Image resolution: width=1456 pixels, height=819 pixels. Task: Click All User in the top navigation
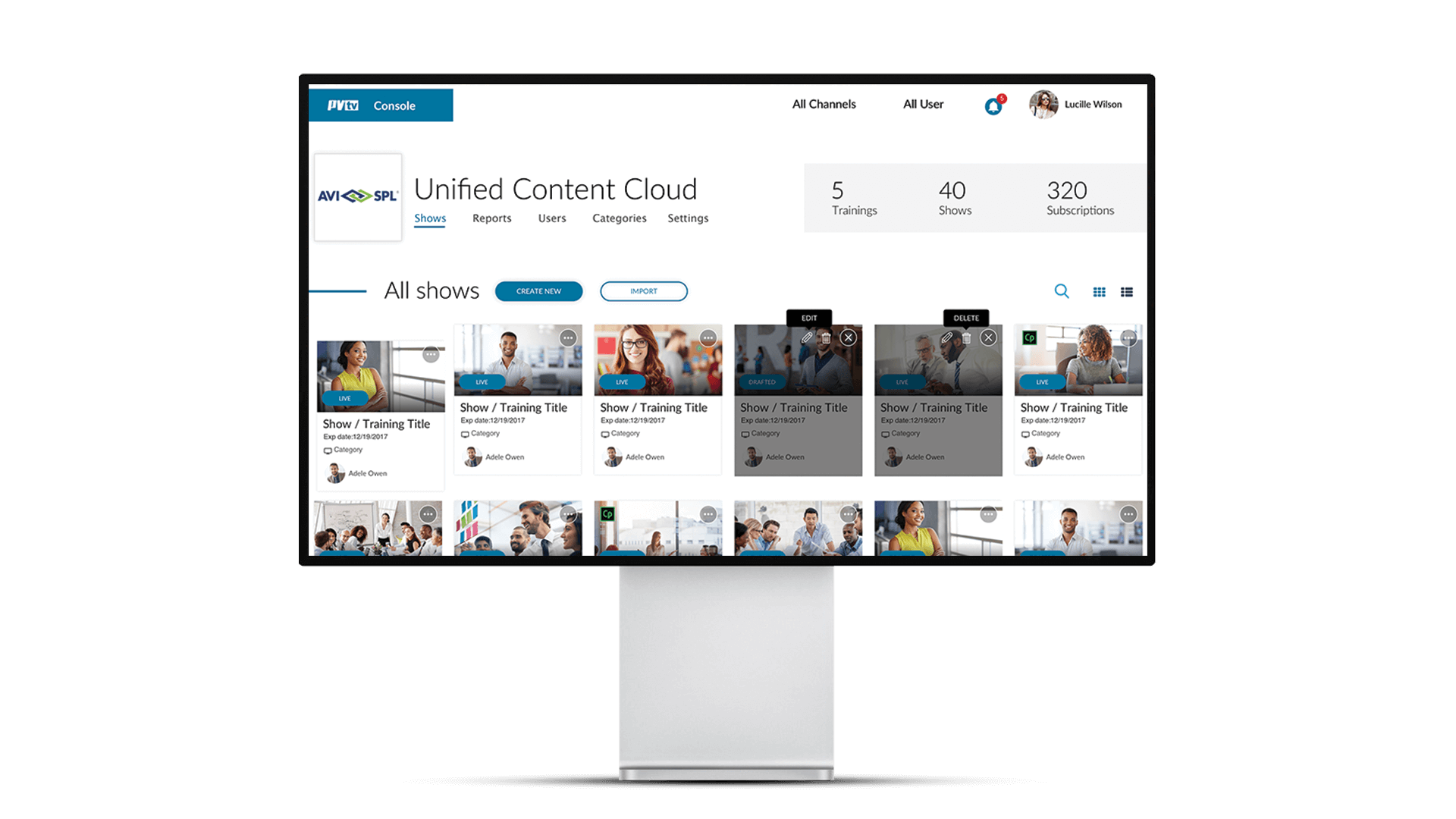pyautogui.click(x=924, y=105)
